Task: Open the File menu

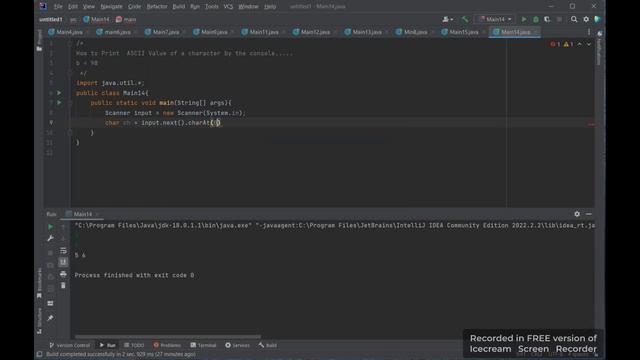Action: [58, 7]
